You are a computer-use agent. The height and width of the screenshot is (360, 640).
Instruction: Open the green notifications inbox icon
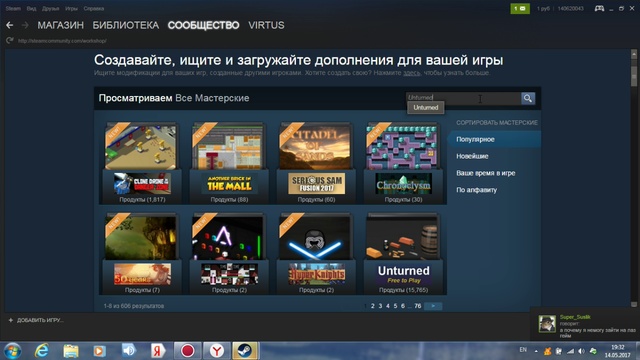[520, 9]
